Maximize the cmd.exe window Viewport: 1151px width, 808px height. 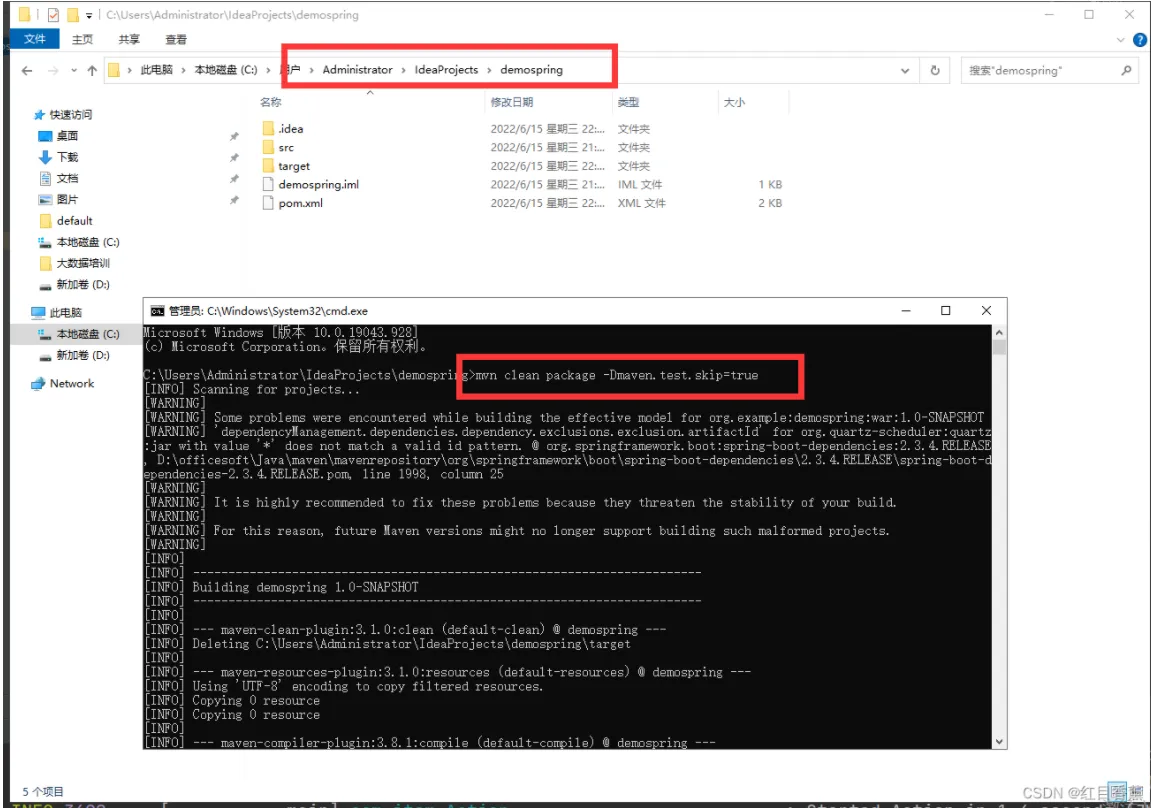pos(945,311)
